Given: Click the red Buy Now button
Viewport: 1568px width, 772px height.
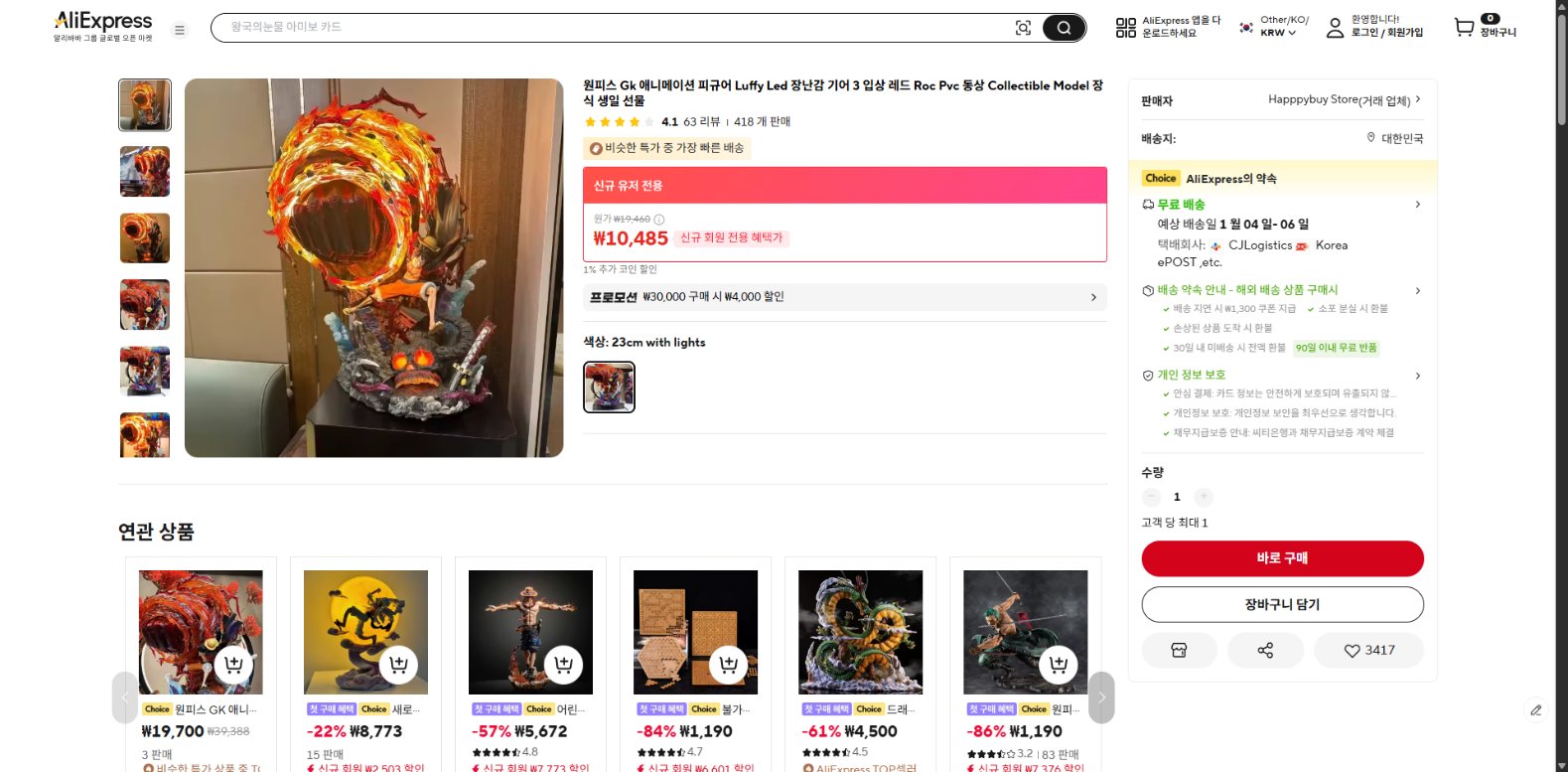Looking at the screenshot, I should pos(1282,558).
